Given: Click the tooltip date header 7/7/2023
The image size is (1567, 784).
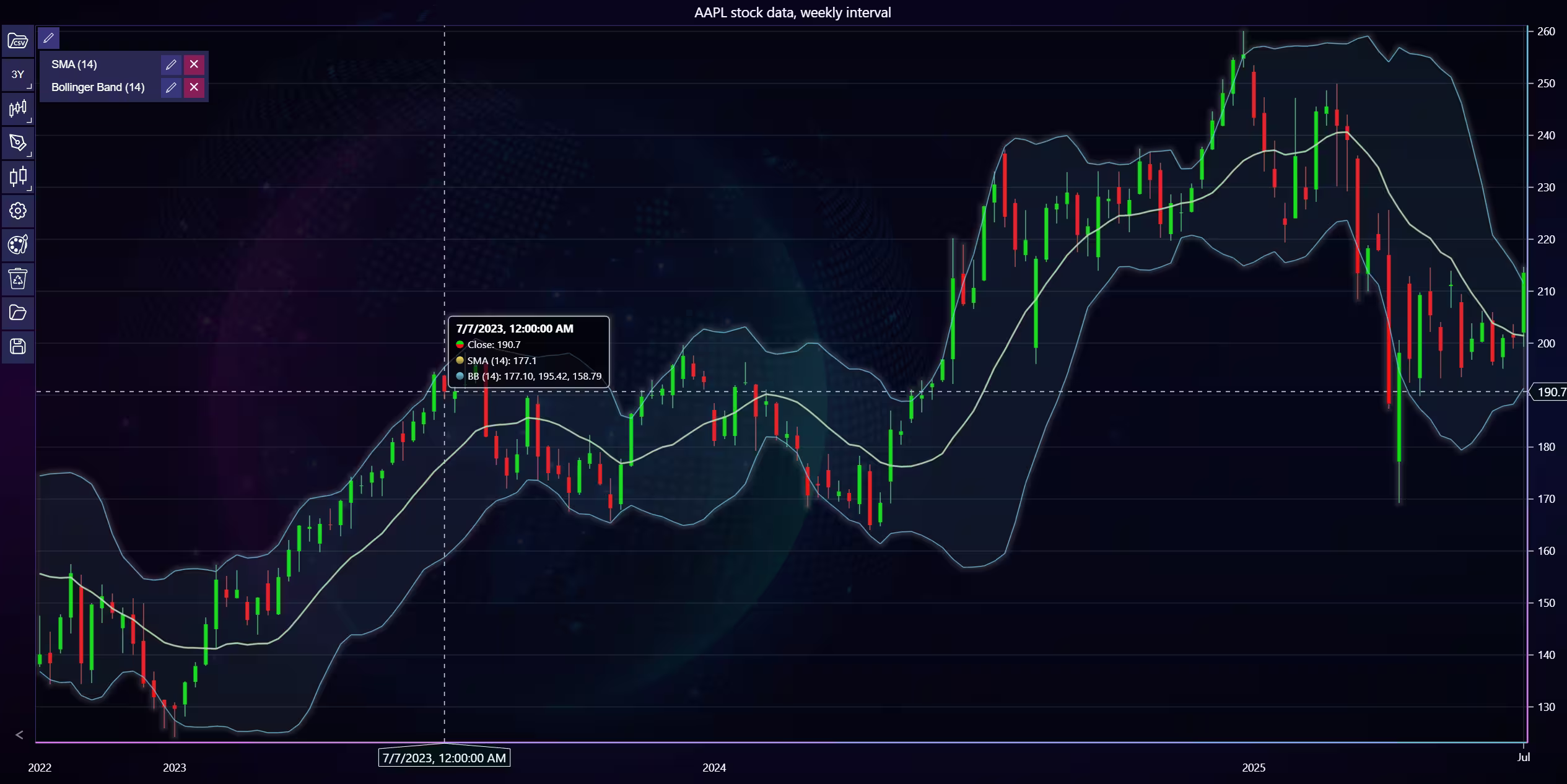Looking at the screenshot, I should [515, 329].
